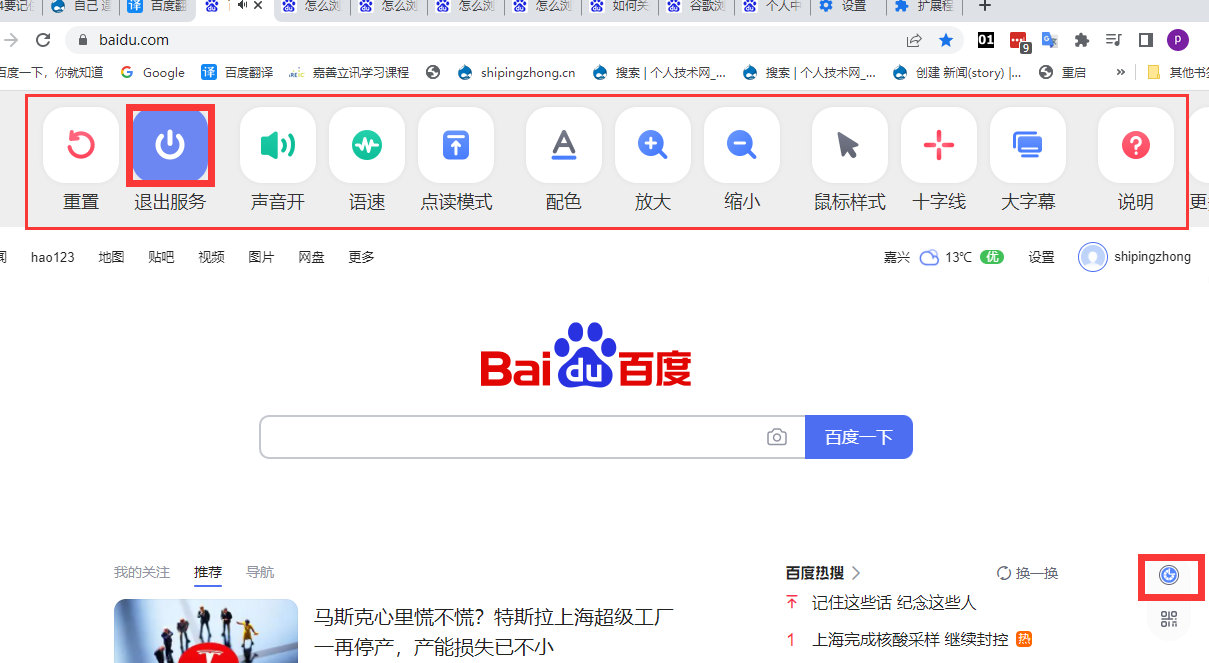This screenshot has height=663, width=1209.
Task: Click the camera image search icon
Action: [x=777, y=437]
